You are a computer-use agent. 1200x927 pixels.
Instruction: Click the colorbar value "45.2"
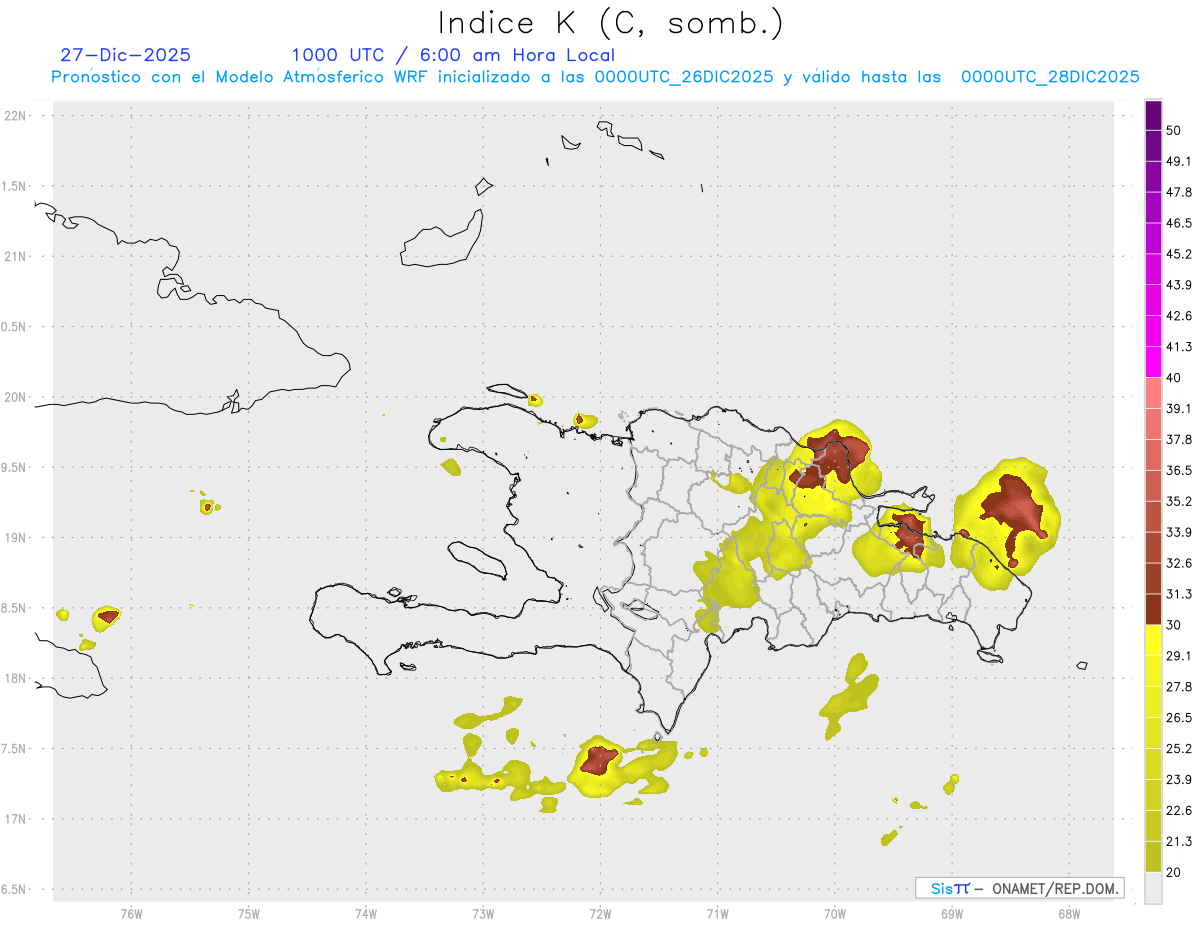(1179, 254)
